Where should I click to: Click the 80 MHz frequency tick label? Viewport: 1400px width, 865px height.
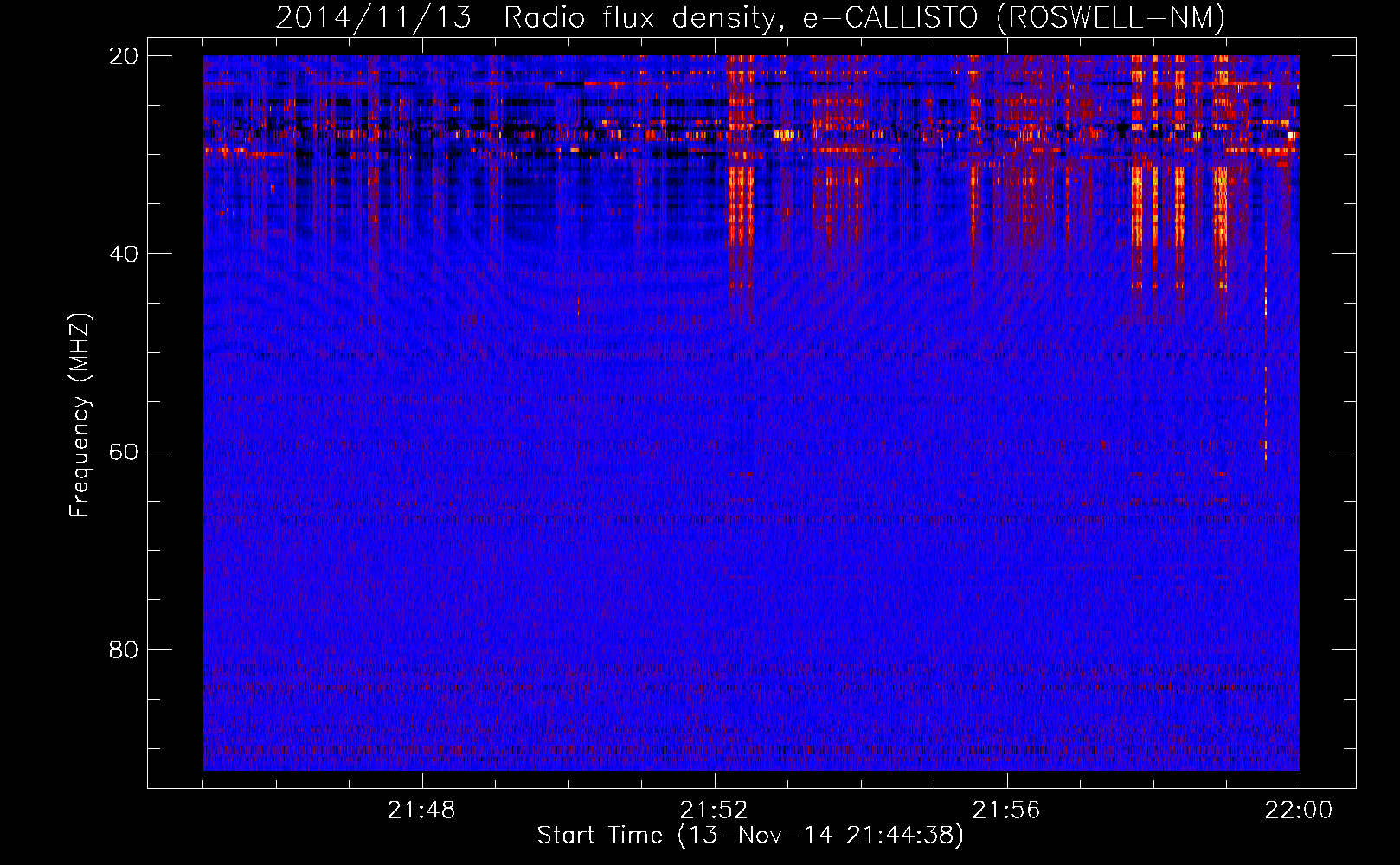(x=124, y=650)
